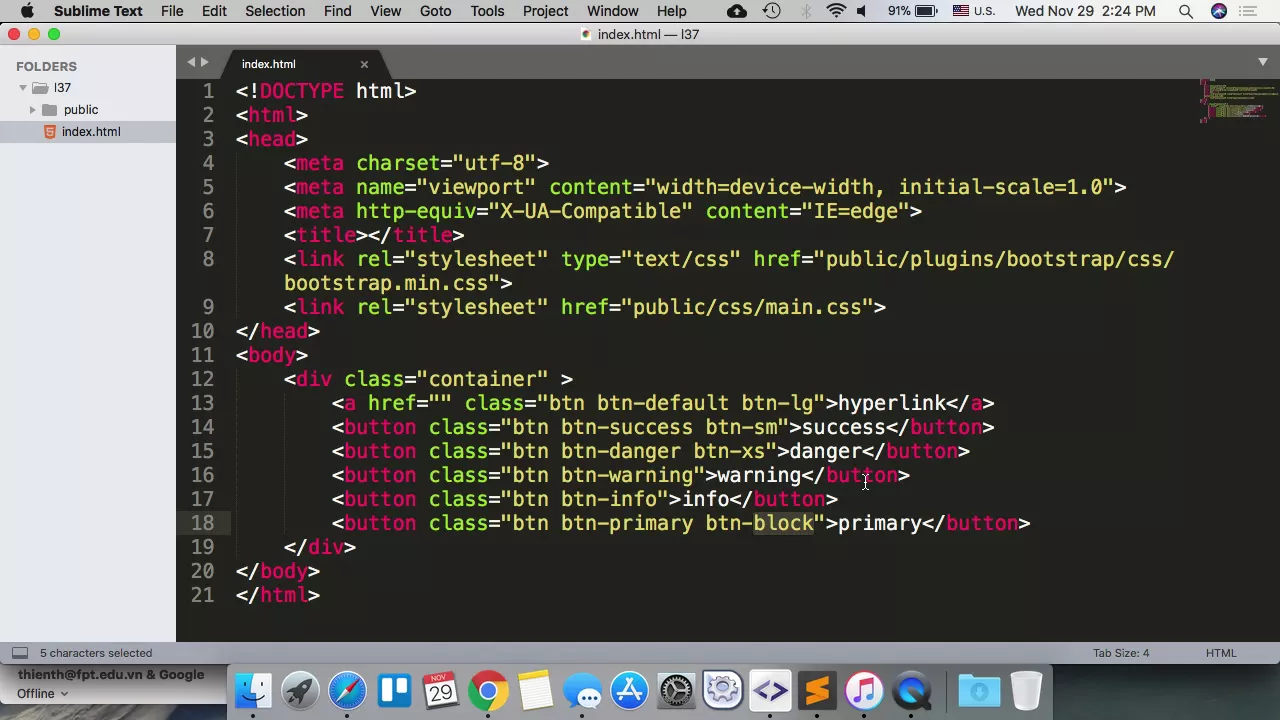Open the Tools menu
Image resolution: width=1280 pixels, height=720 pixels.
(x=487, y=11)
